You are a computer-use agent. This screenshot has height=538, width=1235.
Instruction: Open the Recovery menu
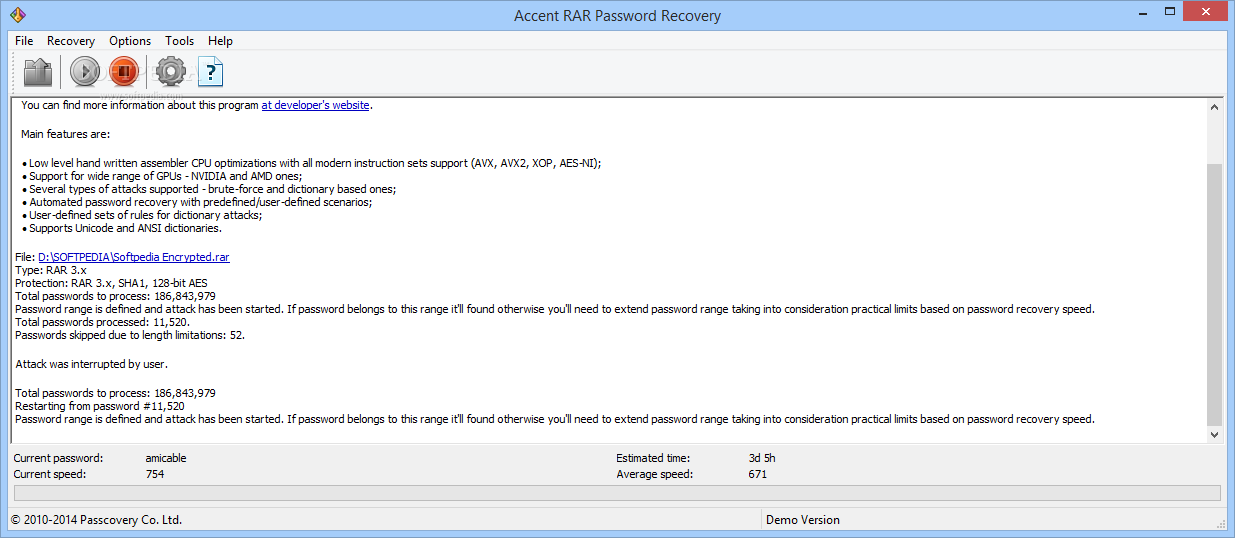coord(71,41)
